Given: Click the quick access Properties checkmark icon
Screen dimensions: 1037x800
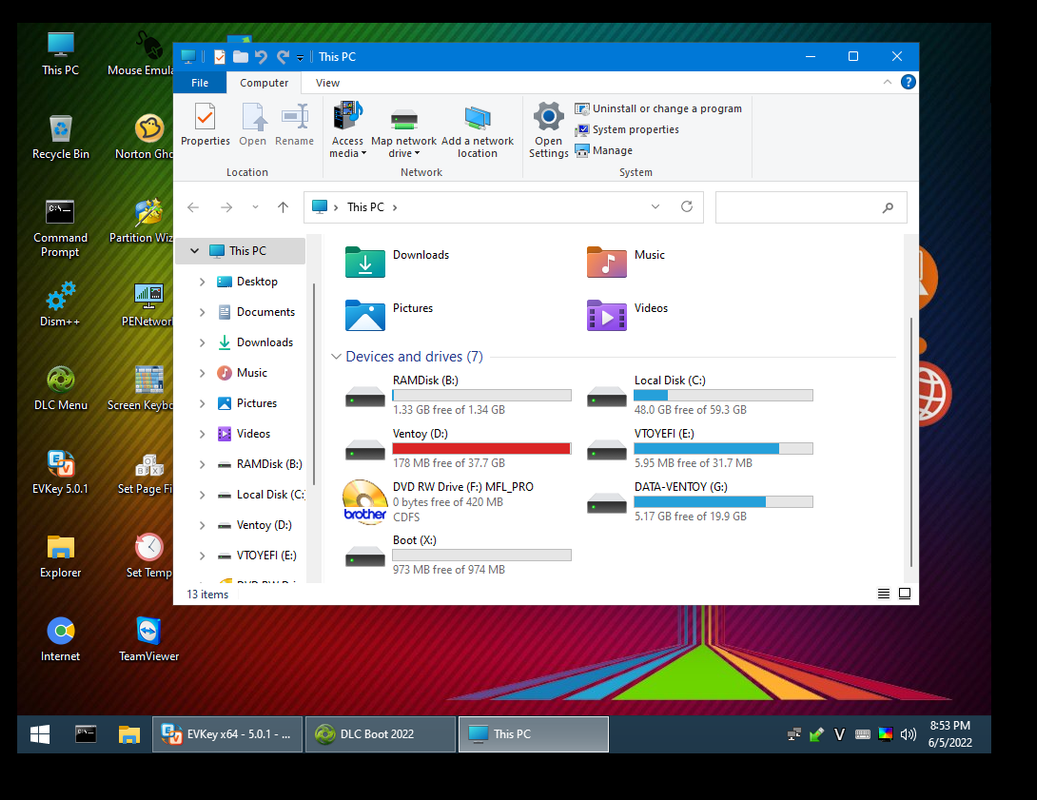Looking at the screenshot, I should pyautogui.click(x=220, y=57).
